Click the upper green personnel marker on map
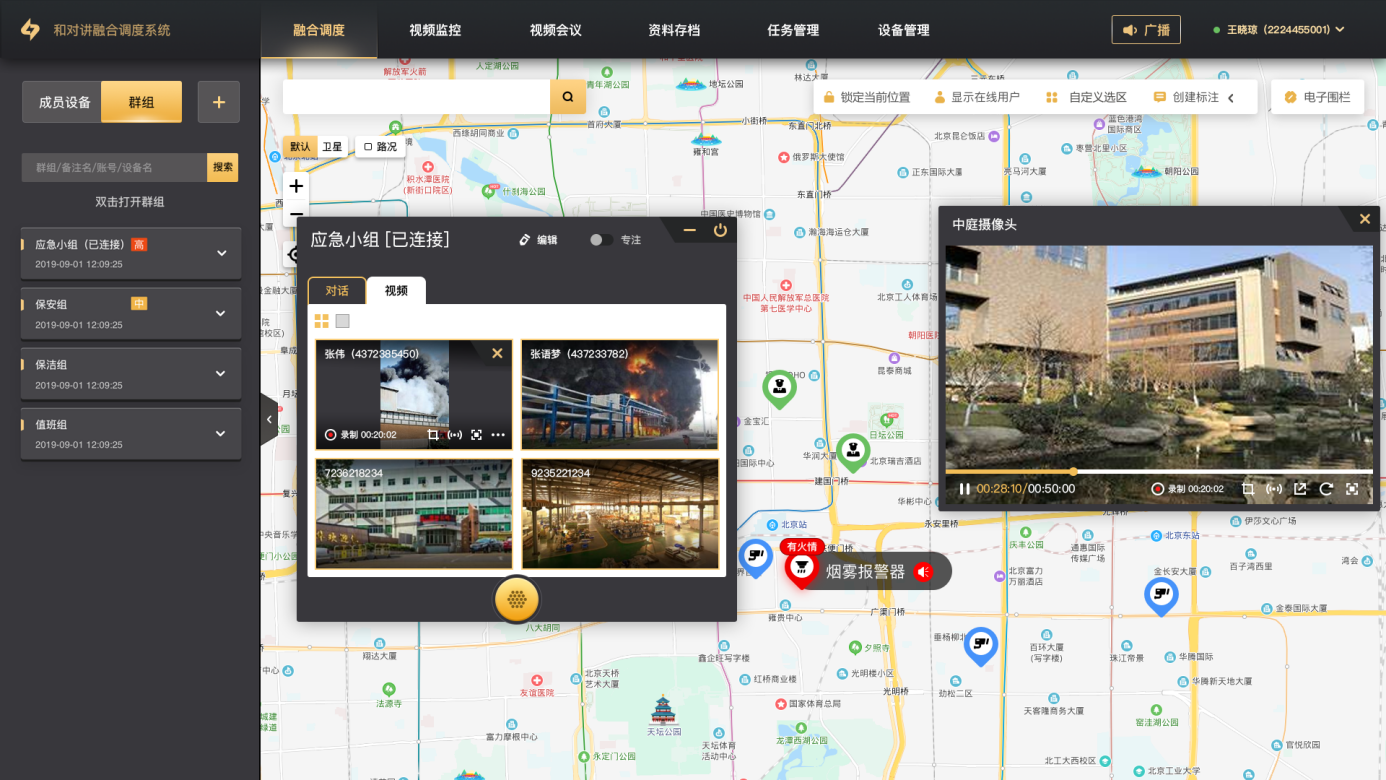 tap(779, 387)
